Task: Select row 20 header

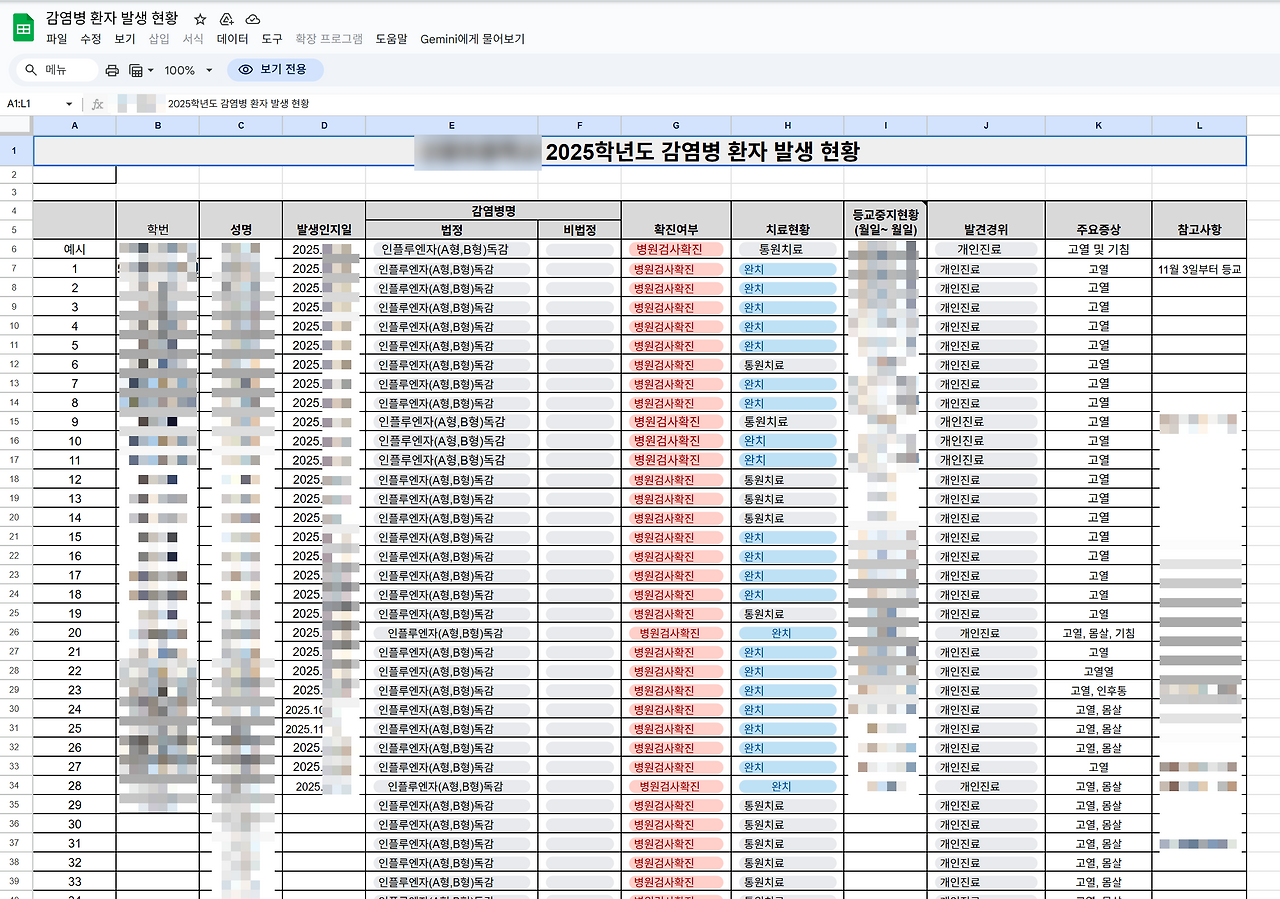Action: (16, 518)
